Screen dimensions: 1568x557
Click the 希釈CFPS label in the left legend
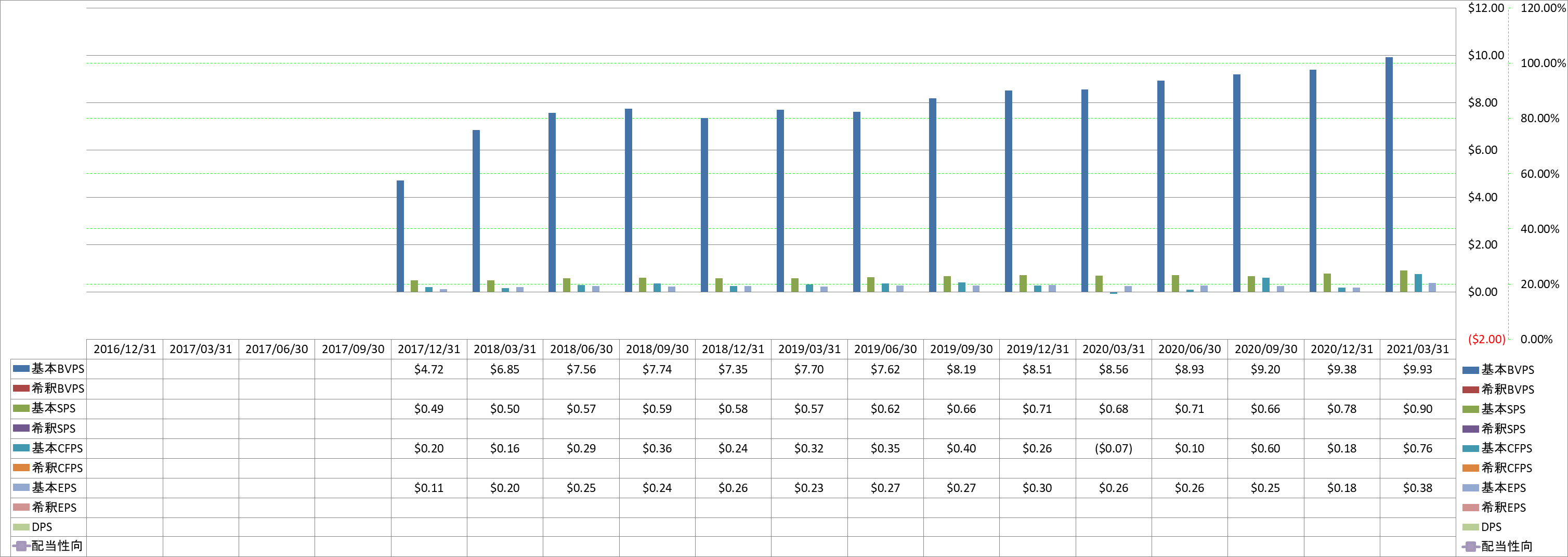pyautogui.click(x=57, y=468)
